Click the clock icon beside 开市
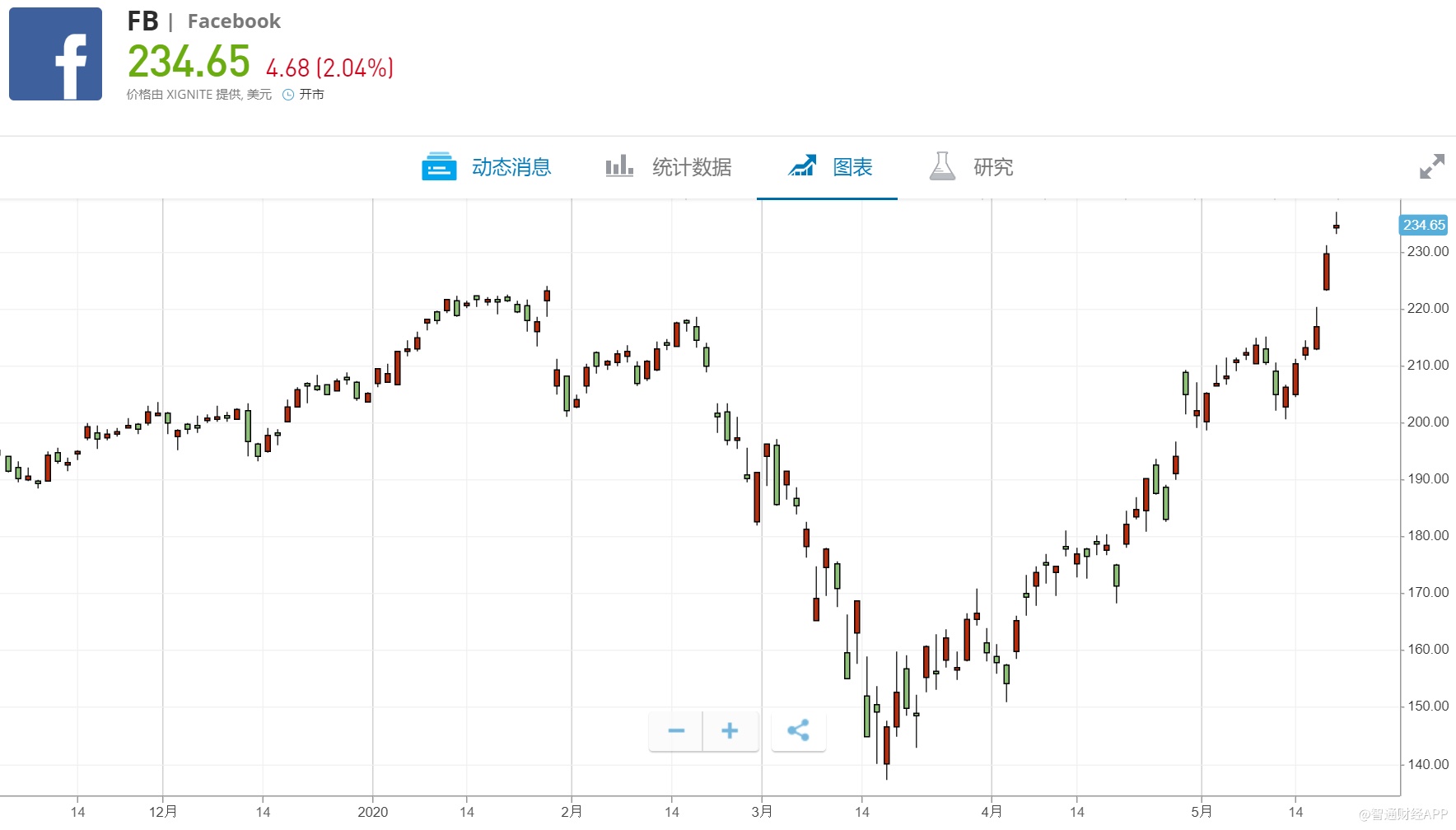This screenshot has width=1456, height=830. (x=288, y=95)
